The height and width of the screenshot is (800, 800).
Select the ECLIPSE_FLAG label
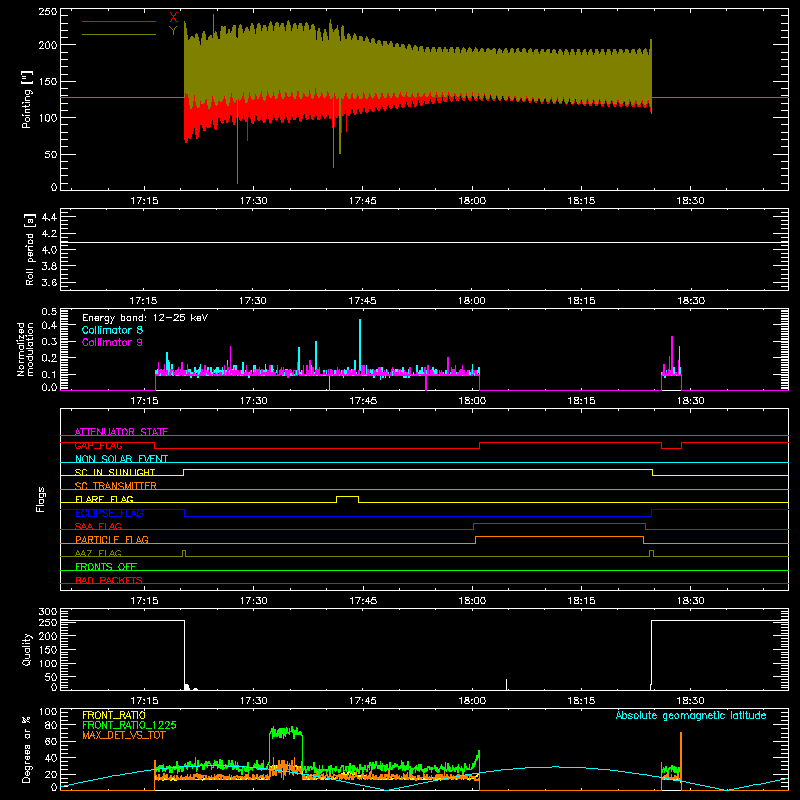109,513
